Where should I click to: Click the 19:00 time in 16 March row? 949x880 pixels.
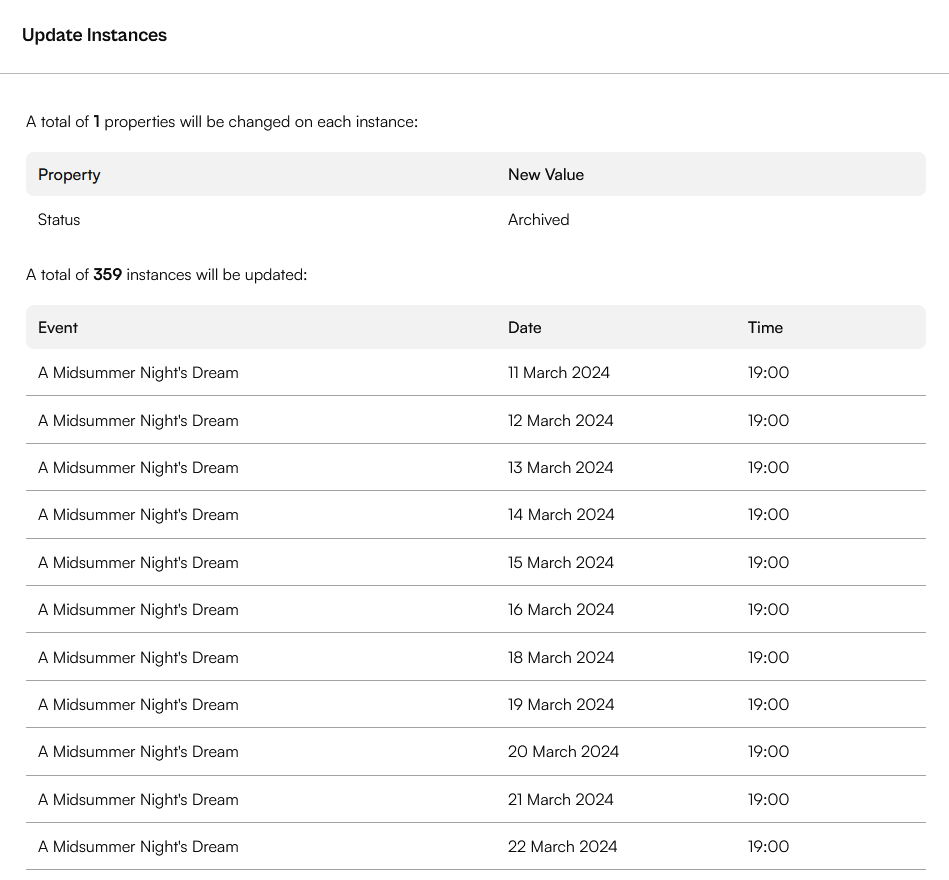pyautogui.click(x=768, y=610)
